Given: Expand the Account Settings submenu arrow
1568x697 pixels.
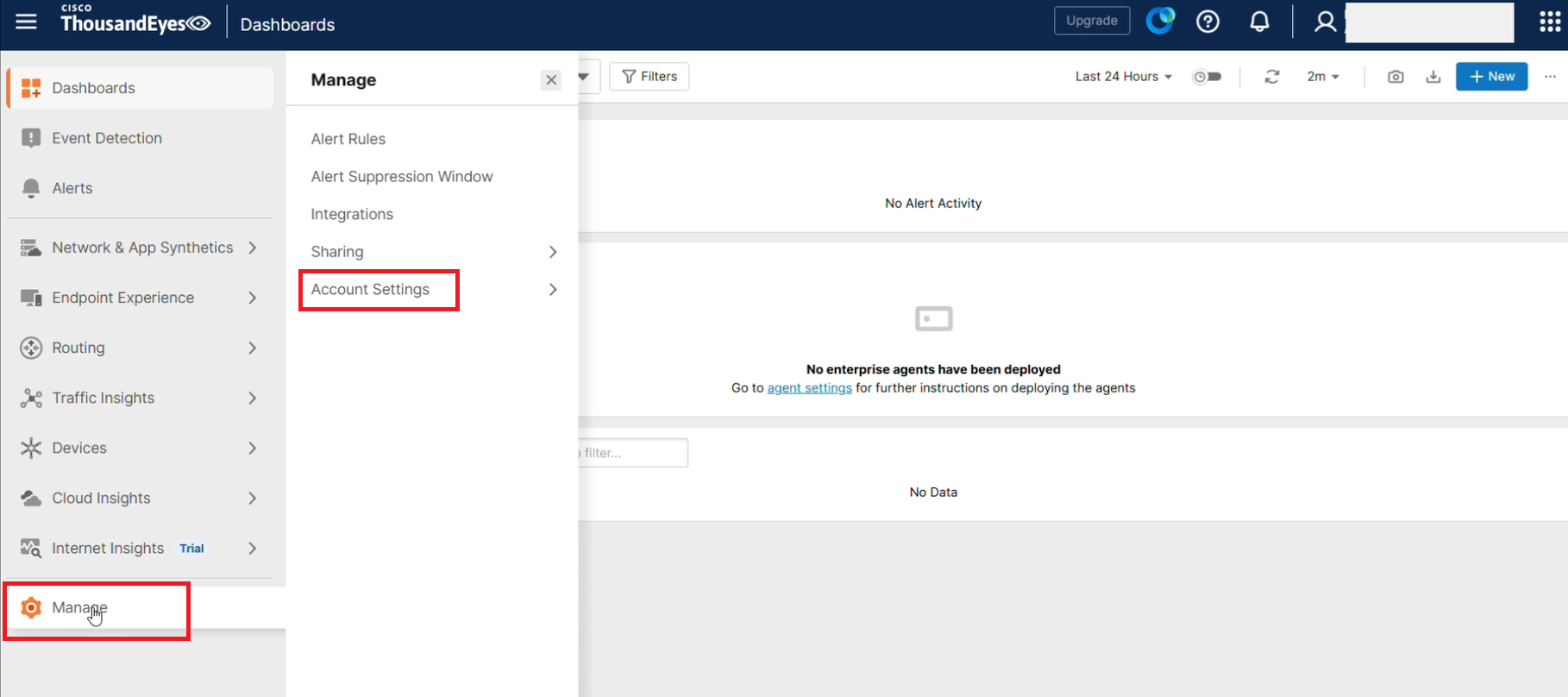Looking at the screenshot, I should point(553,290).
